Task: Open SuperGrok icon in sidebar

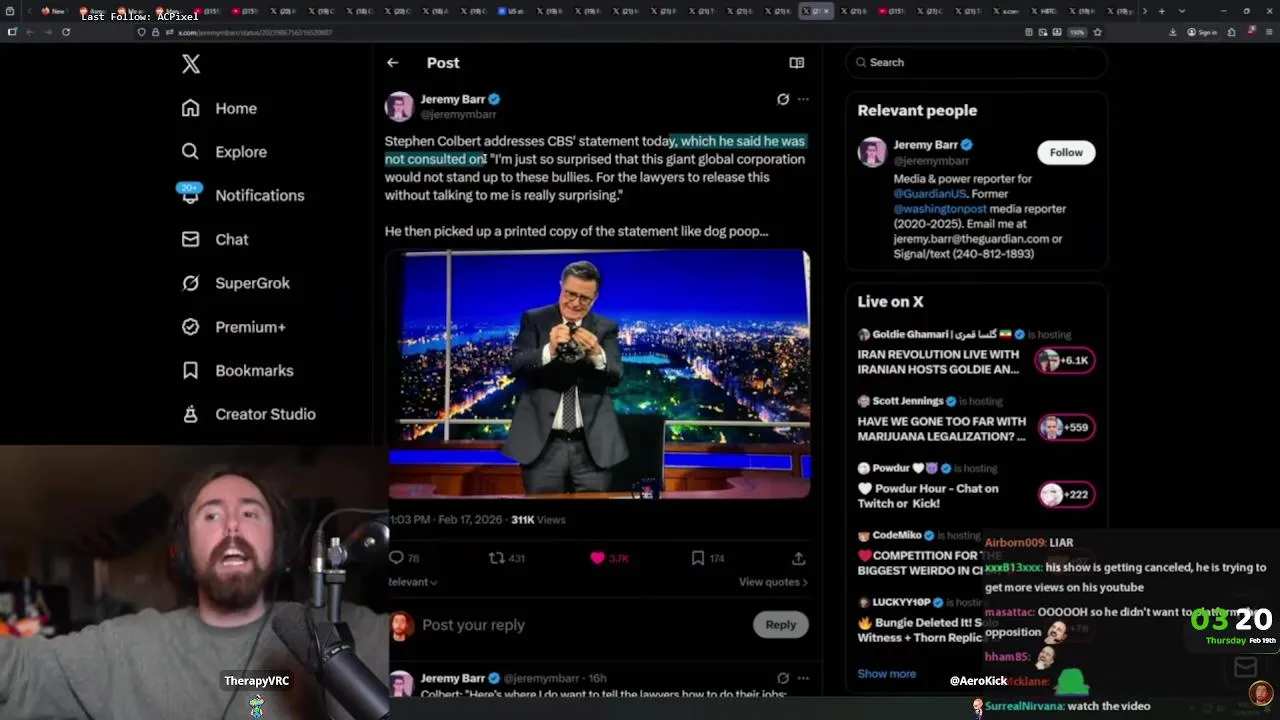Action: click(190, 283)
